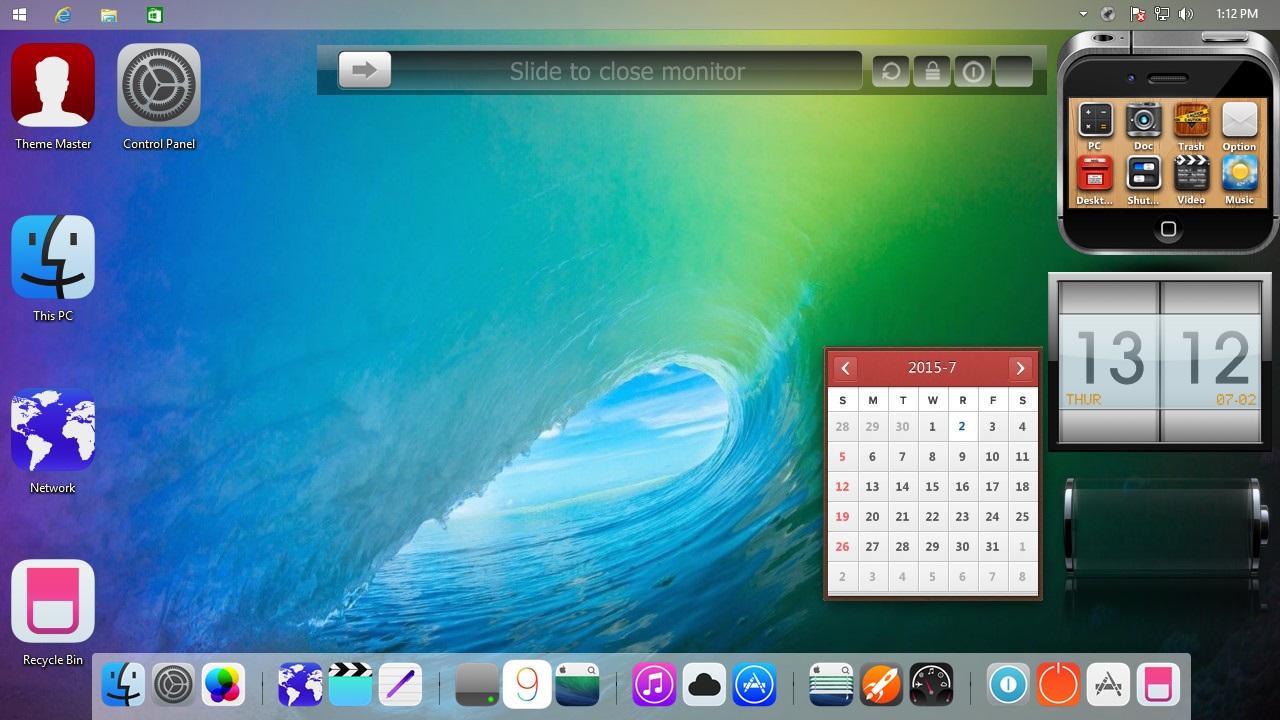This screenshot has width=1280, height=720.
Task: Open the color wheel app in dock
Action: tap(223, 685)
